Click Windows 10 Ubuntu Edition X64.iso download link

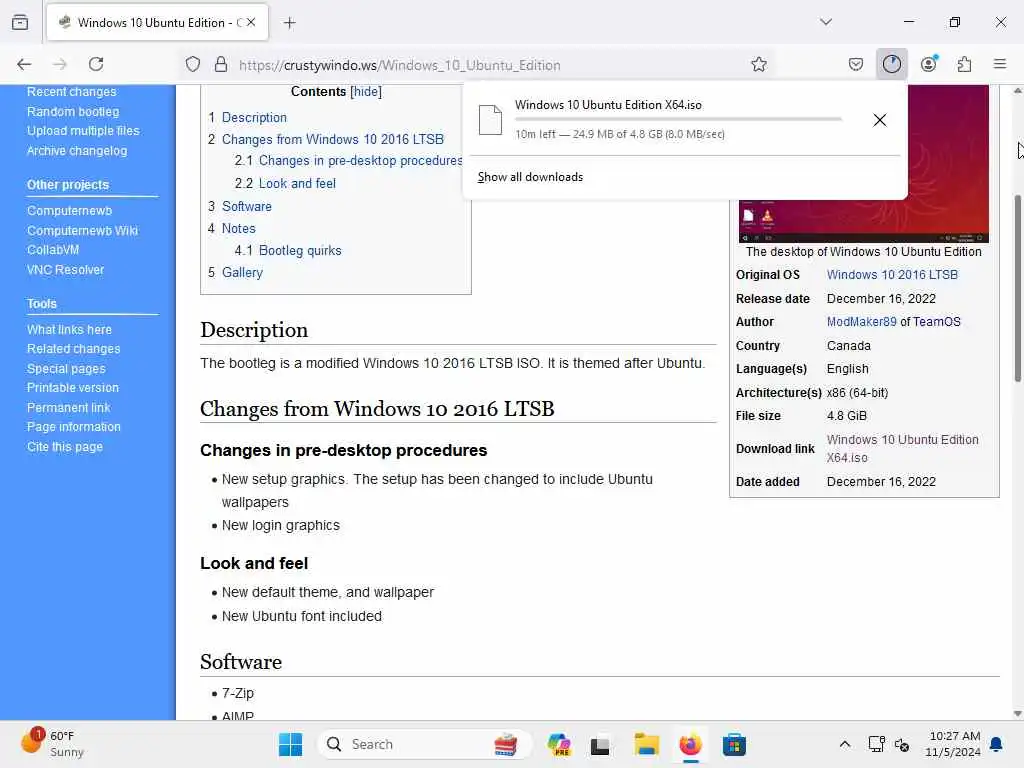(903, 449)
